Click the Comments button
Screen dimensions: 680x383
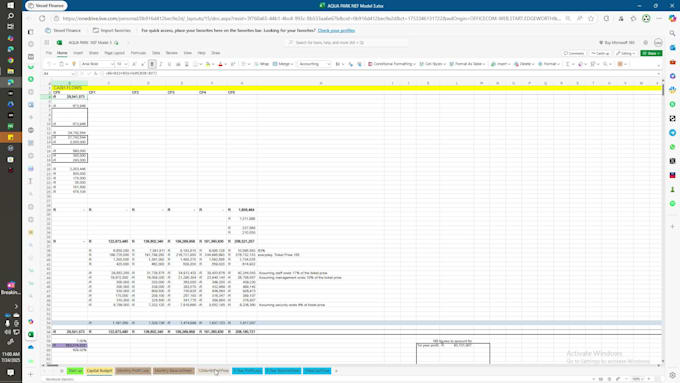click(574, 53)
